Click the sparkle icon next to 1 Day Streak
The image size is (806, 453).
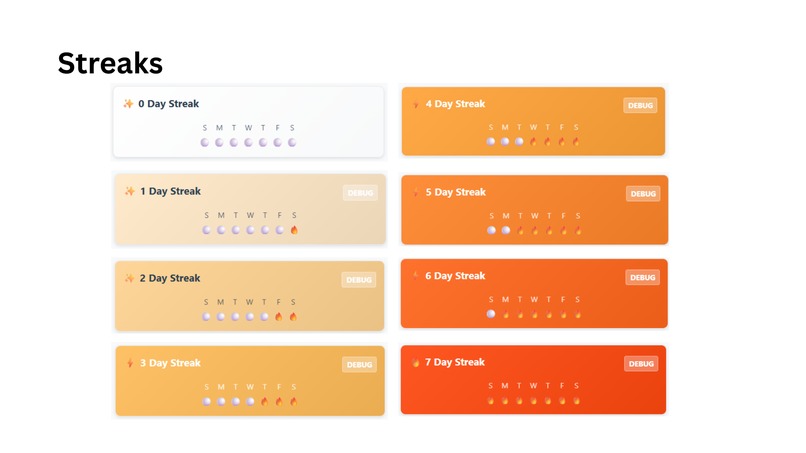coord(130,191)
